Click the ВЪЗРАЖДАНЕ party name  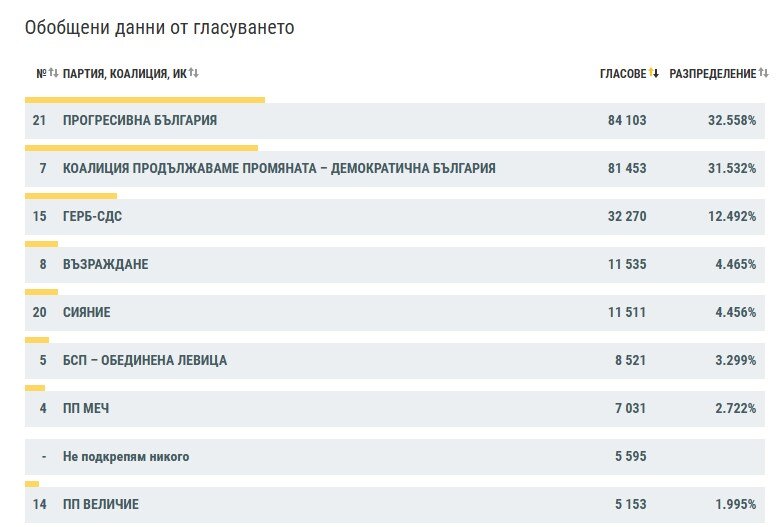pyautogui.click(x=106, y=264)
